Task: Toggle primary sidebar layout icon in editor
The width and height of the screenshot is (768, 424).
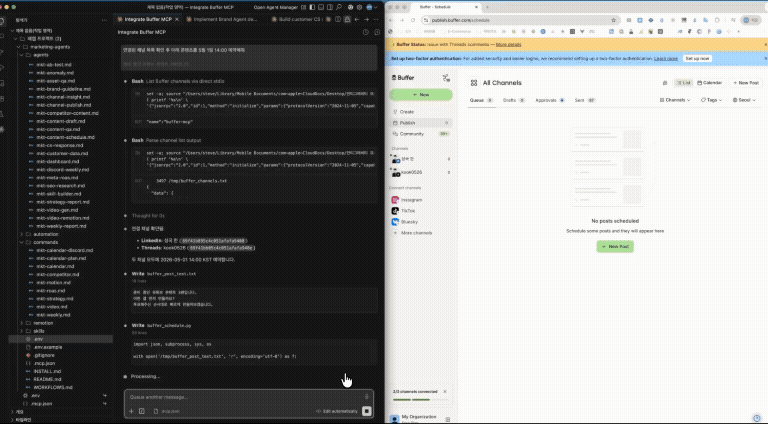Action: coord(312,7)
